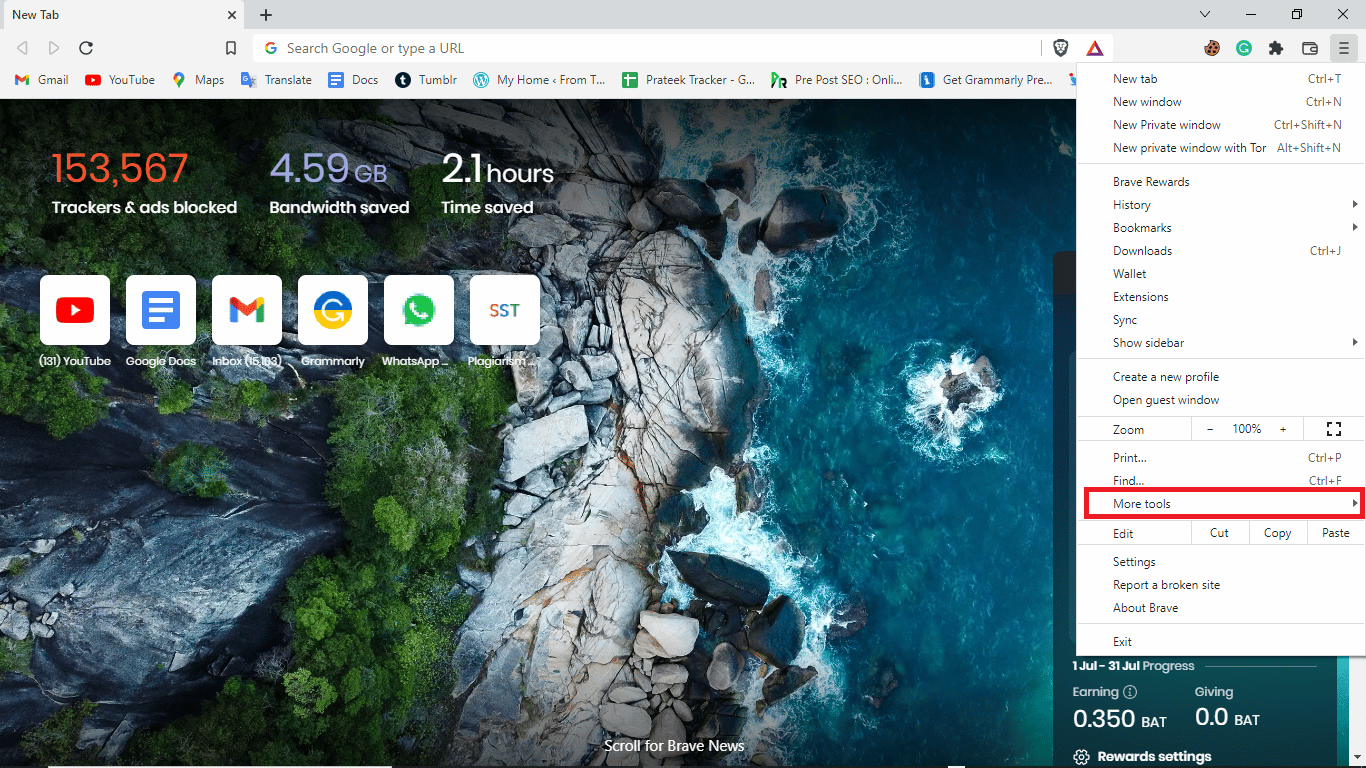The width and height of the screenshot is (1366, 768).
Task: Click the Earning info icon
Action: coord(1130,692)
